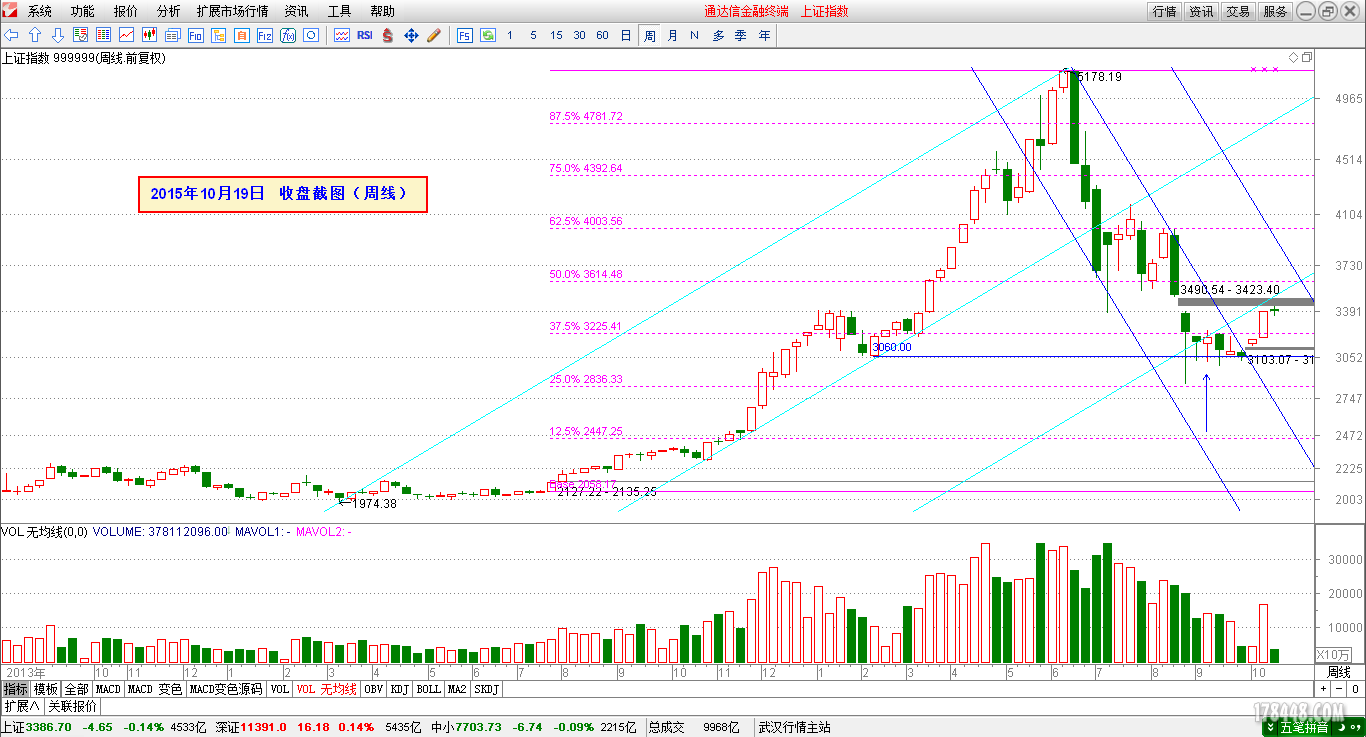The image size is (1366, 737).
Task: Select the KDJ indicator tab
Action: tap(400, 689)
